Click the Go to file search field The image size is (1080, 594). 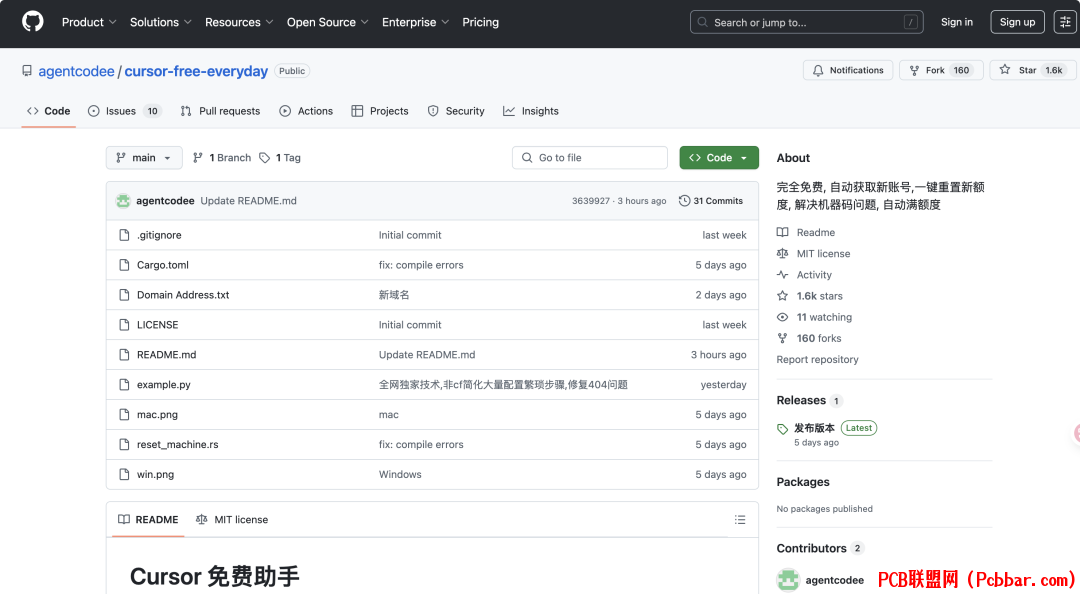(x=590, y=158)
